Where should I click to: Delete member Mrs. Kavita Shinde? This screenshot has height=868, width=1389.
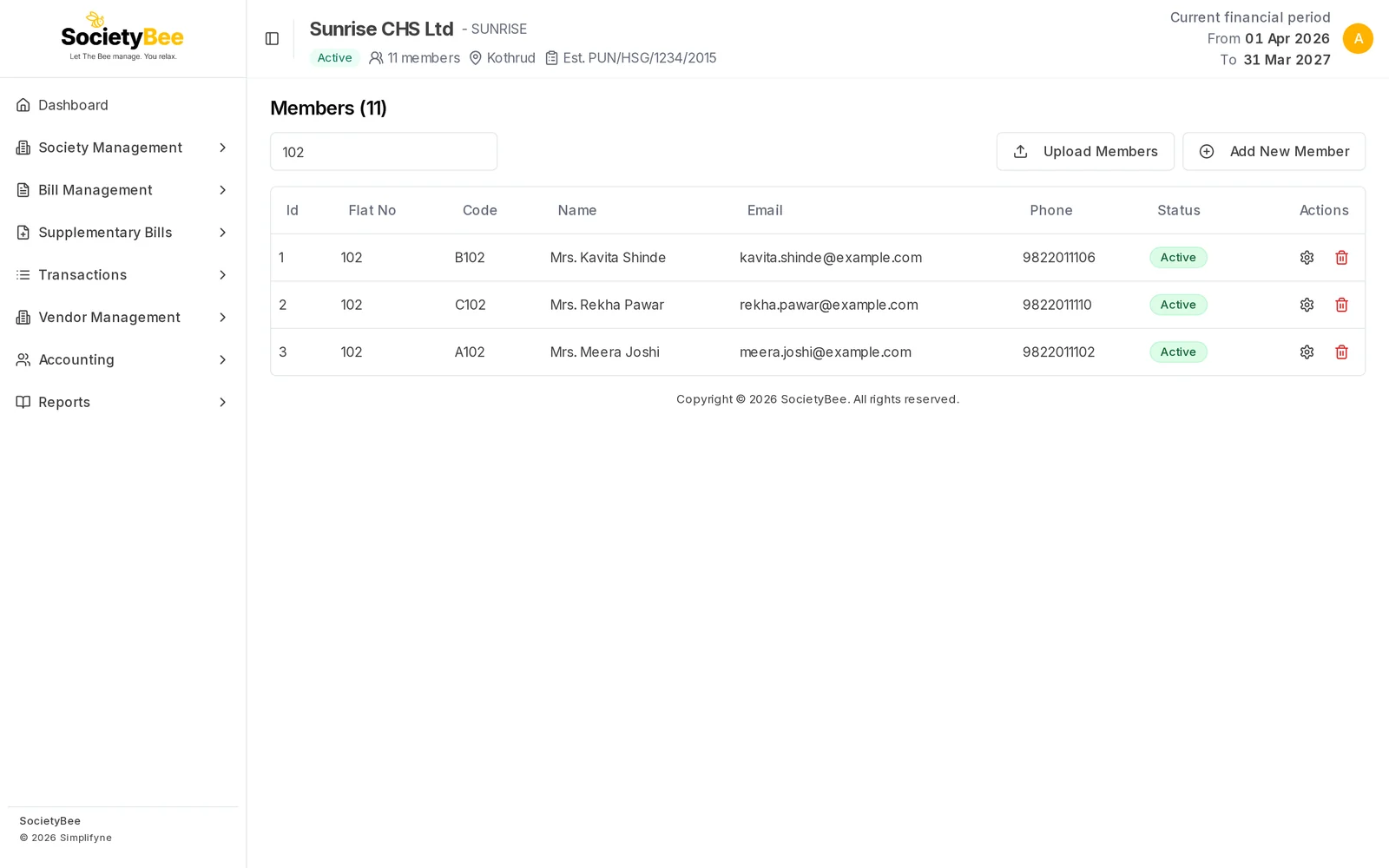coord(1341,258)
